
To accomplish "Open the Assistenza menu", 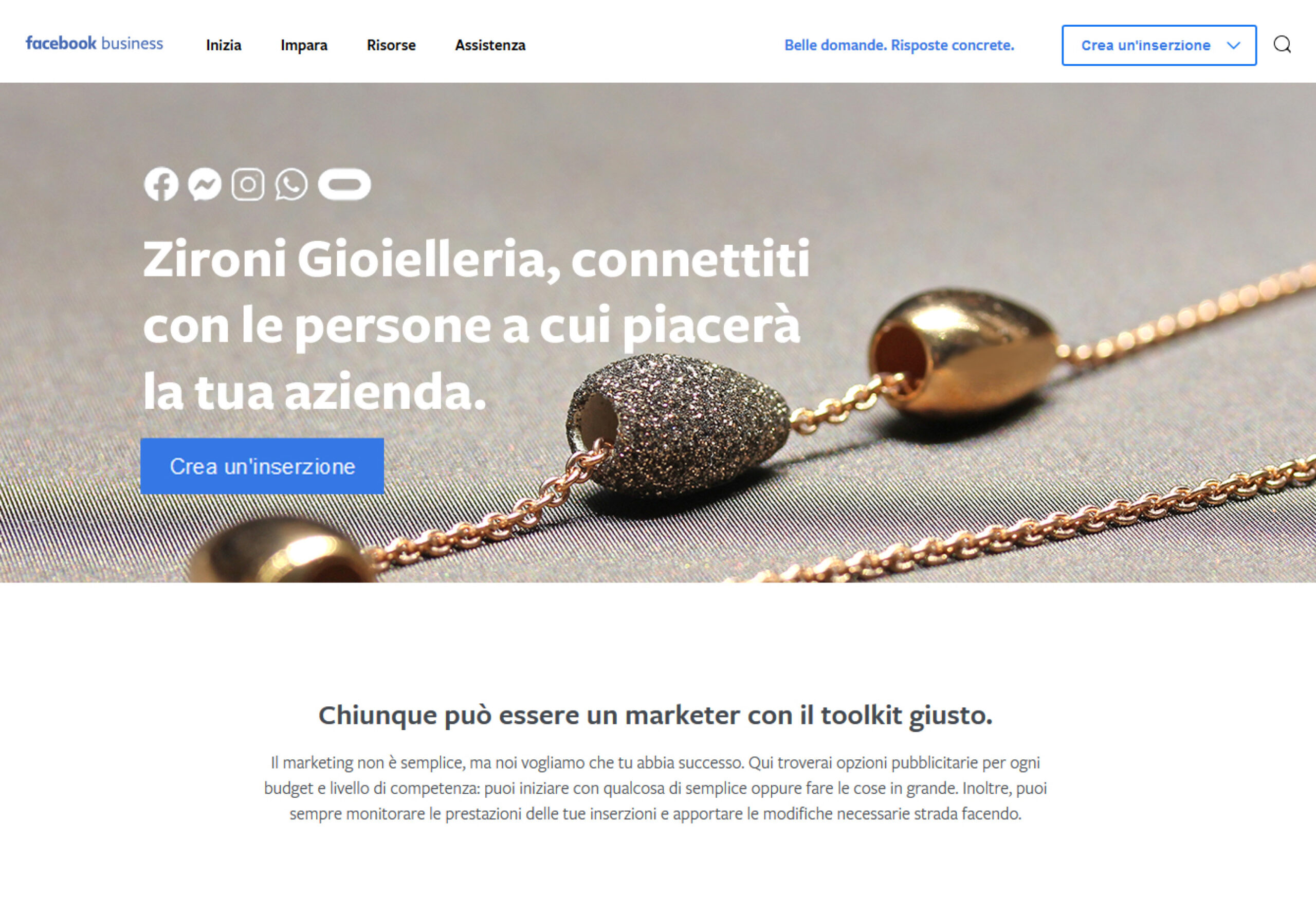I will click(x=490, y=45).
